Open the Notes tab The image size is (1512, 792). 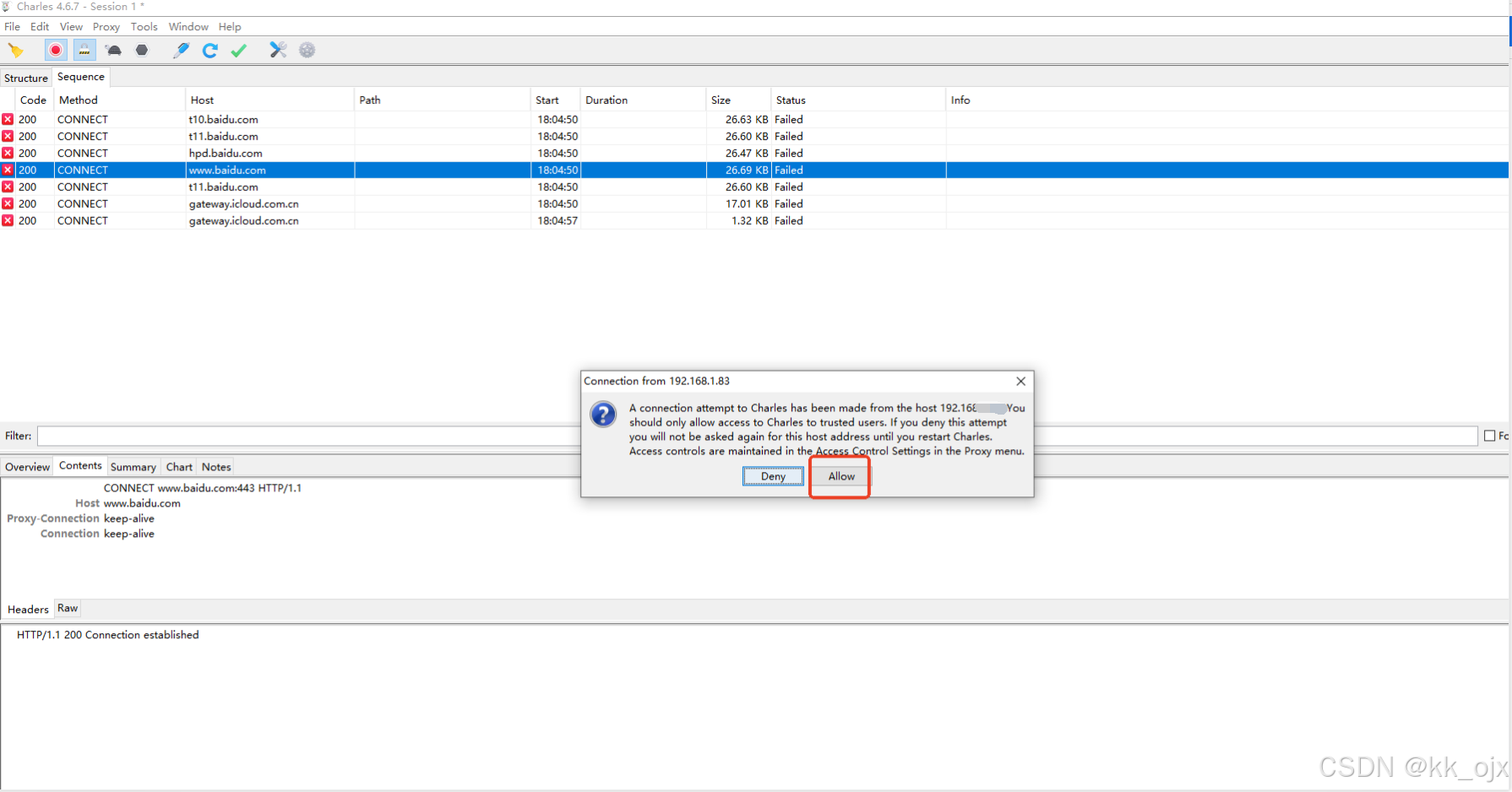pos(216,467)
